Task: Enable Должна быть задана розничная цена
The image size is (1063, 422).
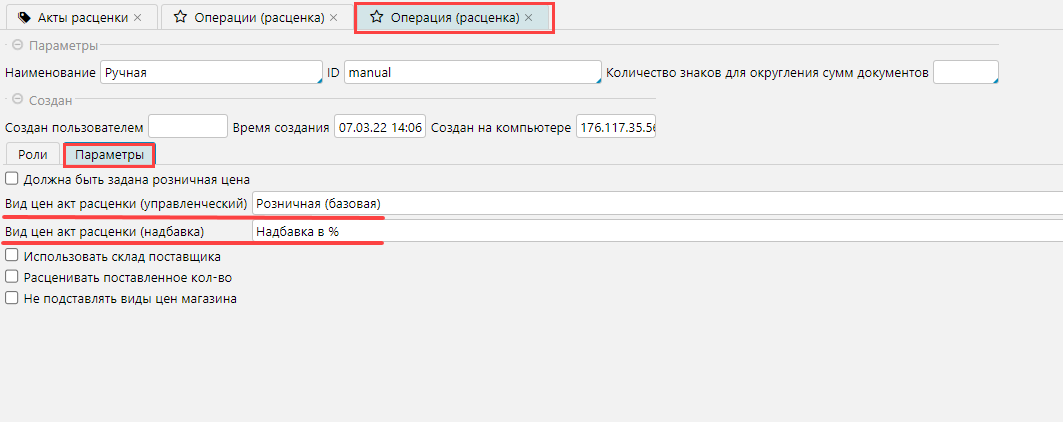Action: click(12, 179)
